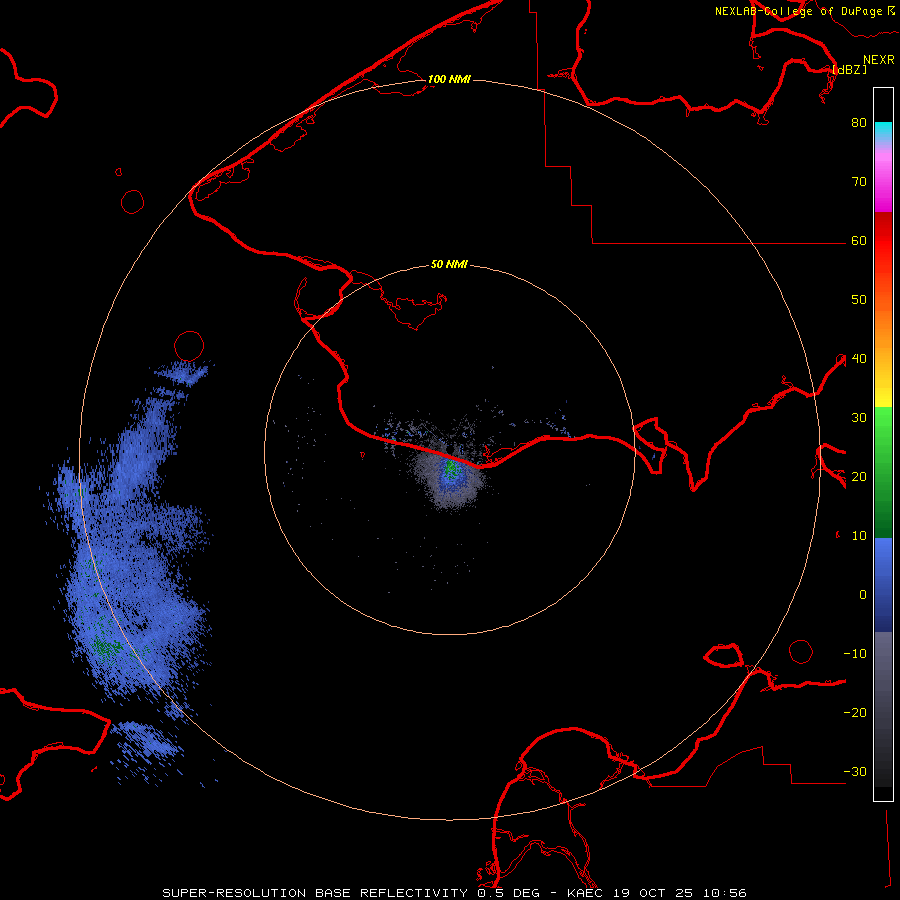
Task: Click the 20 value on the dBZ scale
Action: [x=859, y=477]
